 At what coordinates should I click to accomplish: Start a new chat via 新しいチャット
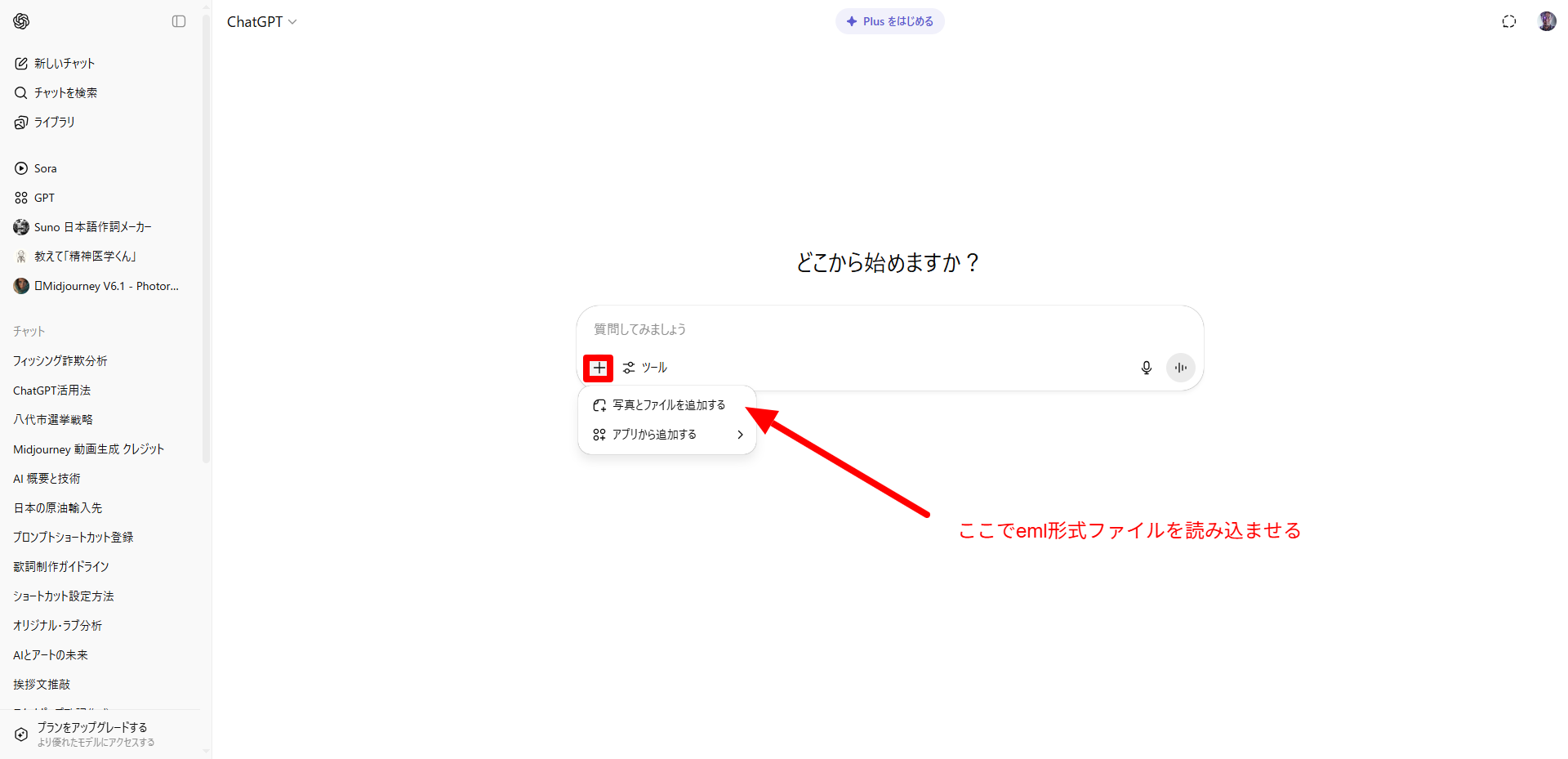(64, 64)
